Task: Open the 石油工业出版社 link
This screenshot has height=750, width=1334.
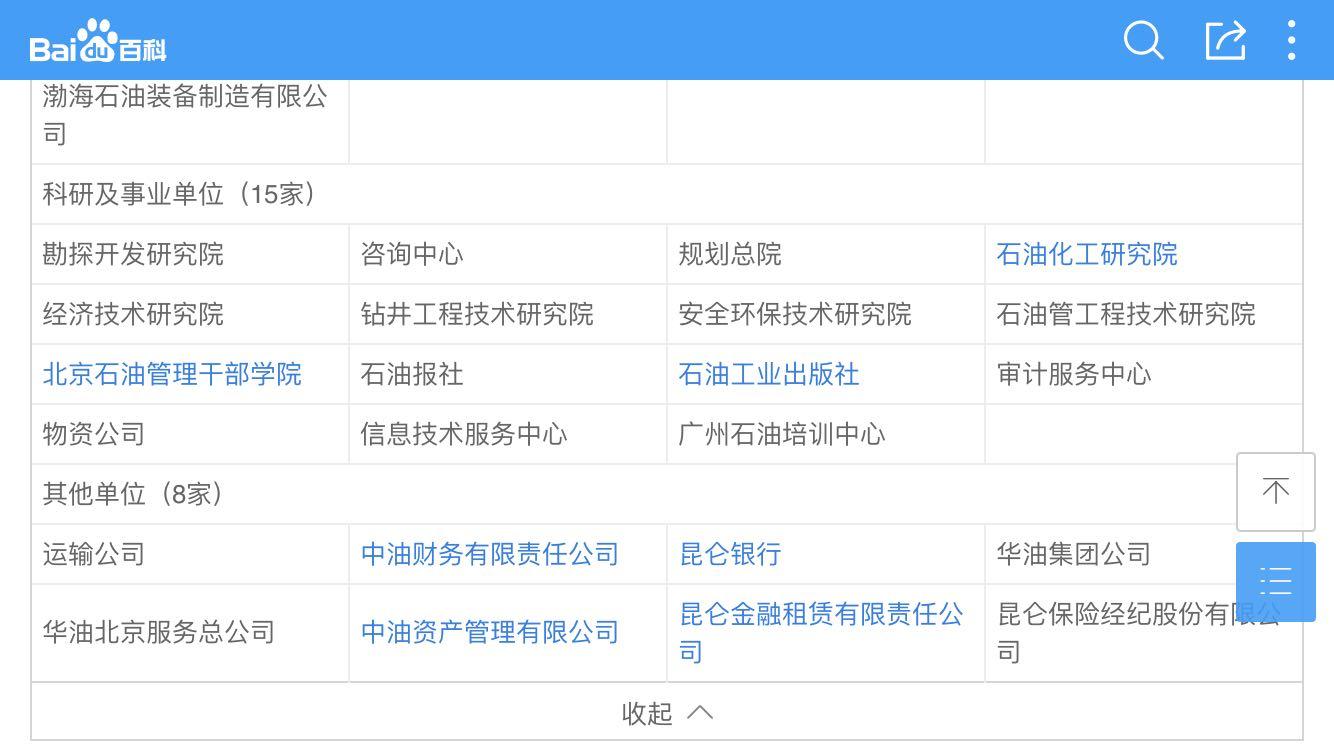Action: [x=768, y=374]
